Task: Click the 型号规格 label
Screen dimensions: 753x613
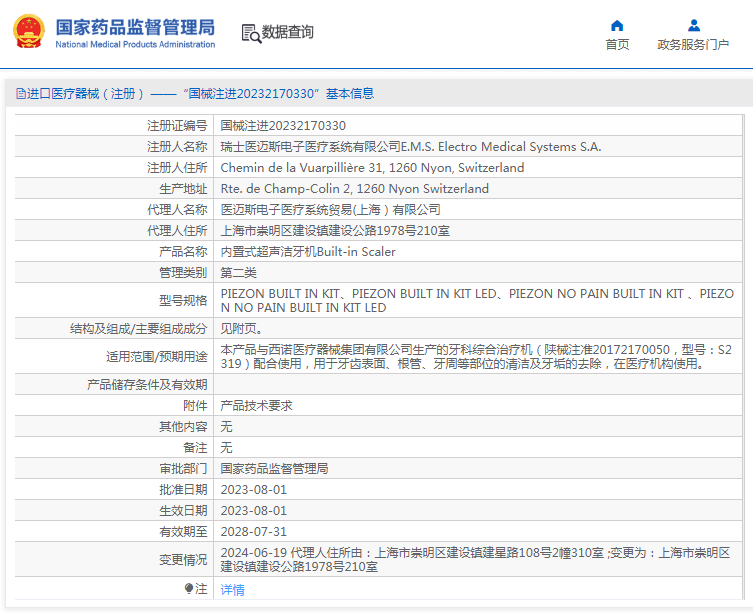Action: [183, 301]
